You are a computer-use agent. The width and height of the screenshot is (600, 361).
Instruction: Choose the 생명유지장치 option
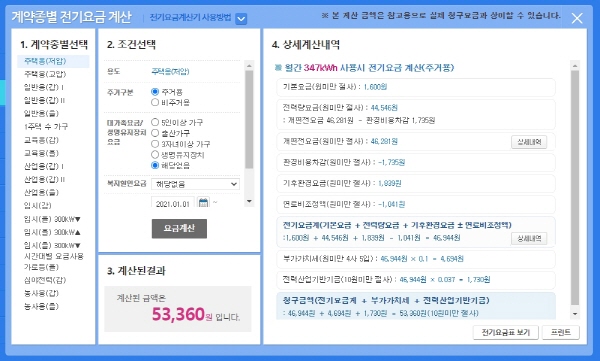click(x=155, y=154)
